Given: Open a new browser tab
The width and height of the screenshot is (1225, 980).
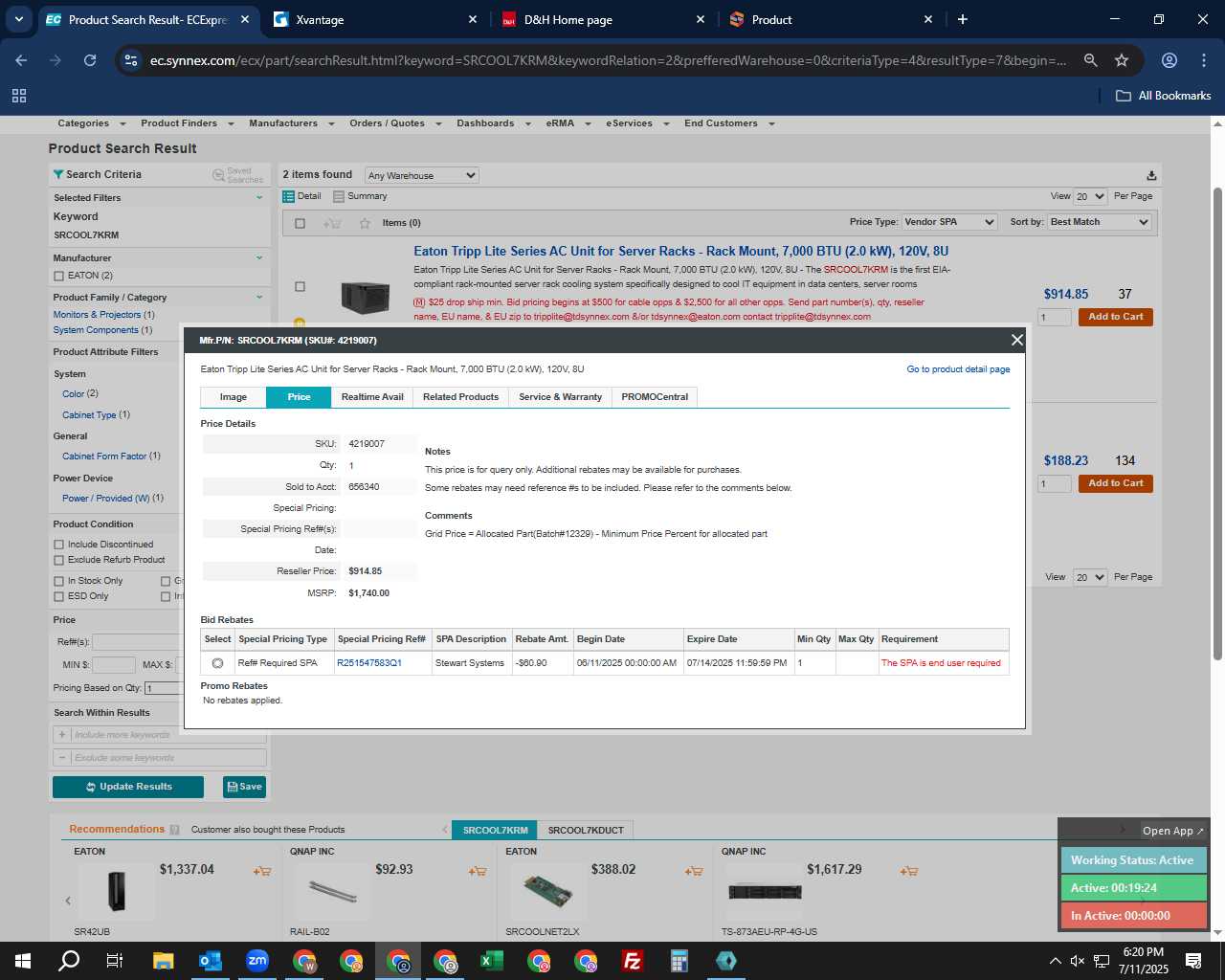Looking at the screenshot, I should click(x=962, y=19).
